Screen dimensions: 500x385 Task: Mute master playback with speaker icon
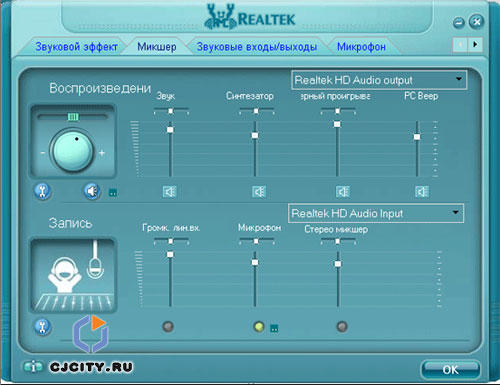coord(92,191)
